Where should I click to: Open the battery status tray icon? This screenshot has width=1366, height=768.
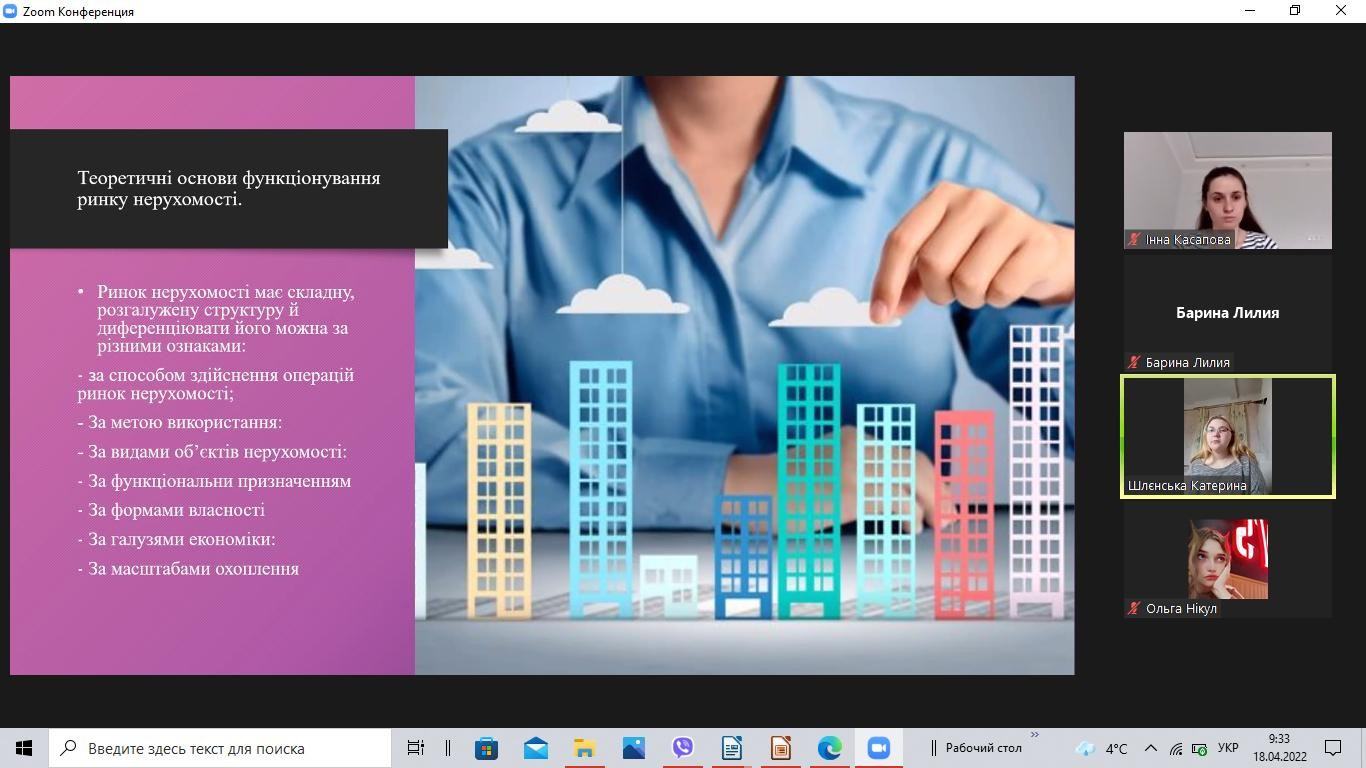pyautogui.click(x=1199, y=748)
